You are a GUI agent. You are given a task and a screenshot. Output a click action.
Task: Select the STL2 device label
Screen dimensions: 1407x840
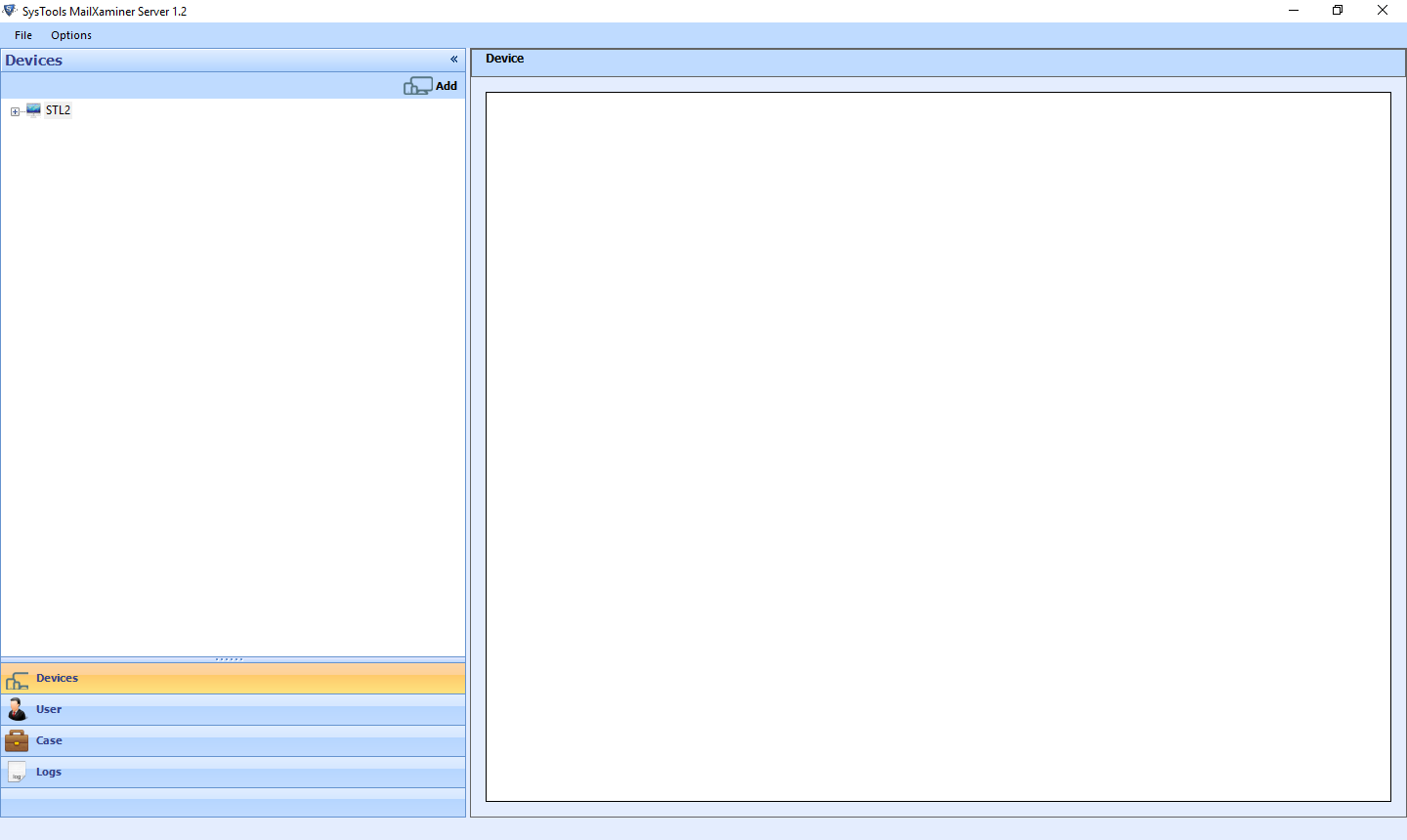[59, 110]
